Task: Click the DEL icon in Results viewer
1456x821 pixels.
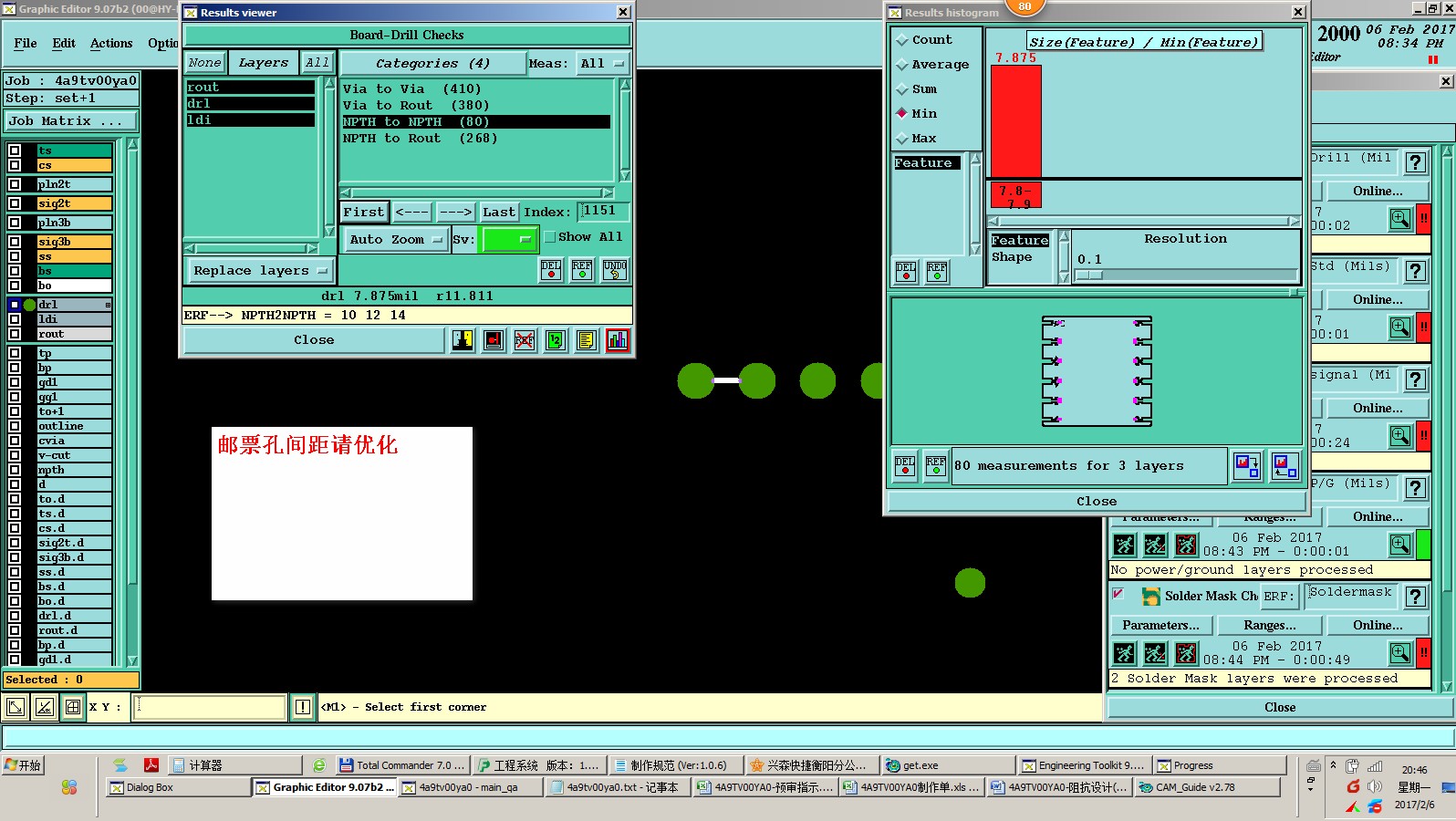Action: click(551, 270)
